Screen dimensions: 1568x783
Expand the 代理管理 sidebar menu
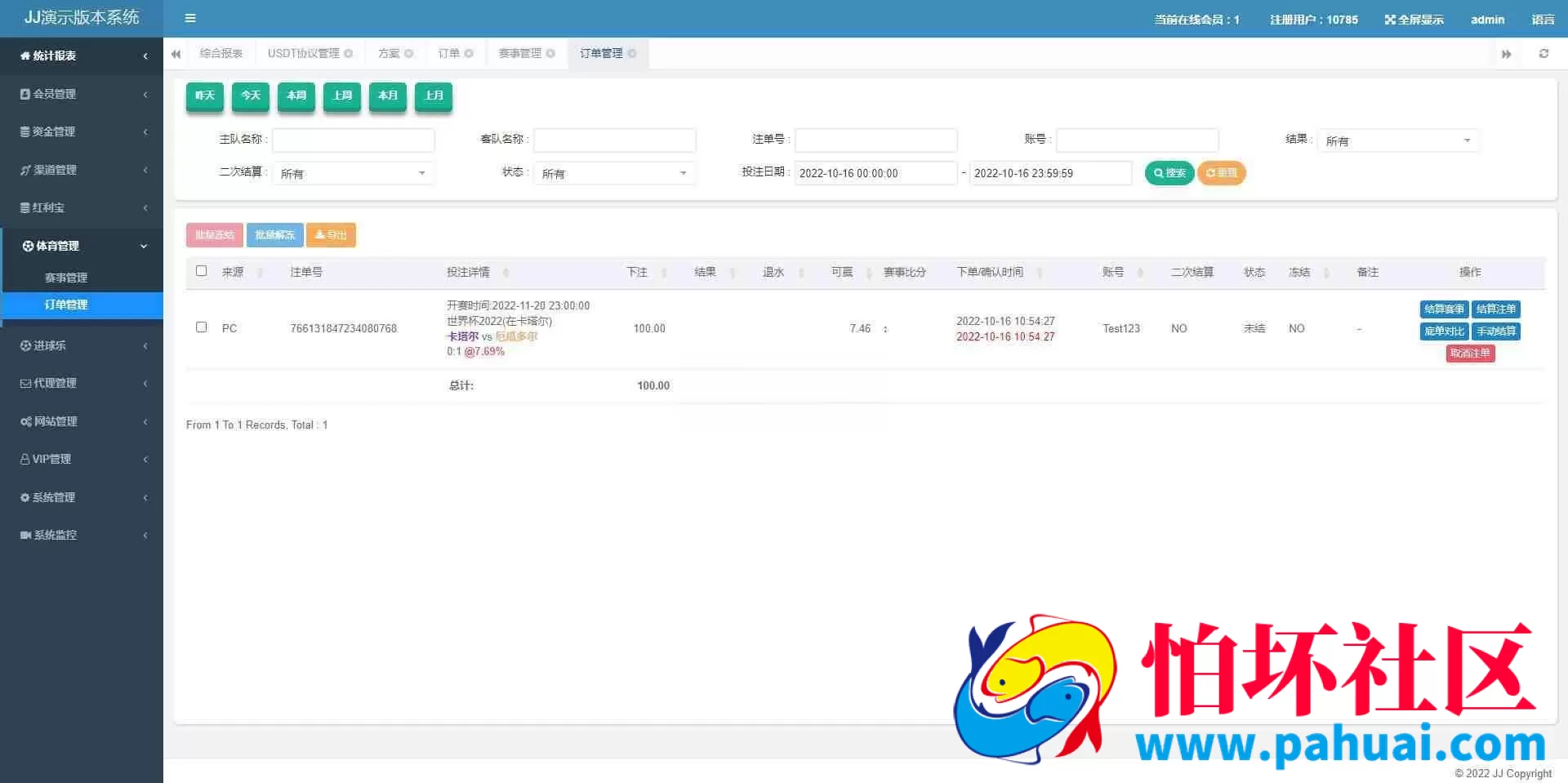pyautogui.click(x=82, y=383)
